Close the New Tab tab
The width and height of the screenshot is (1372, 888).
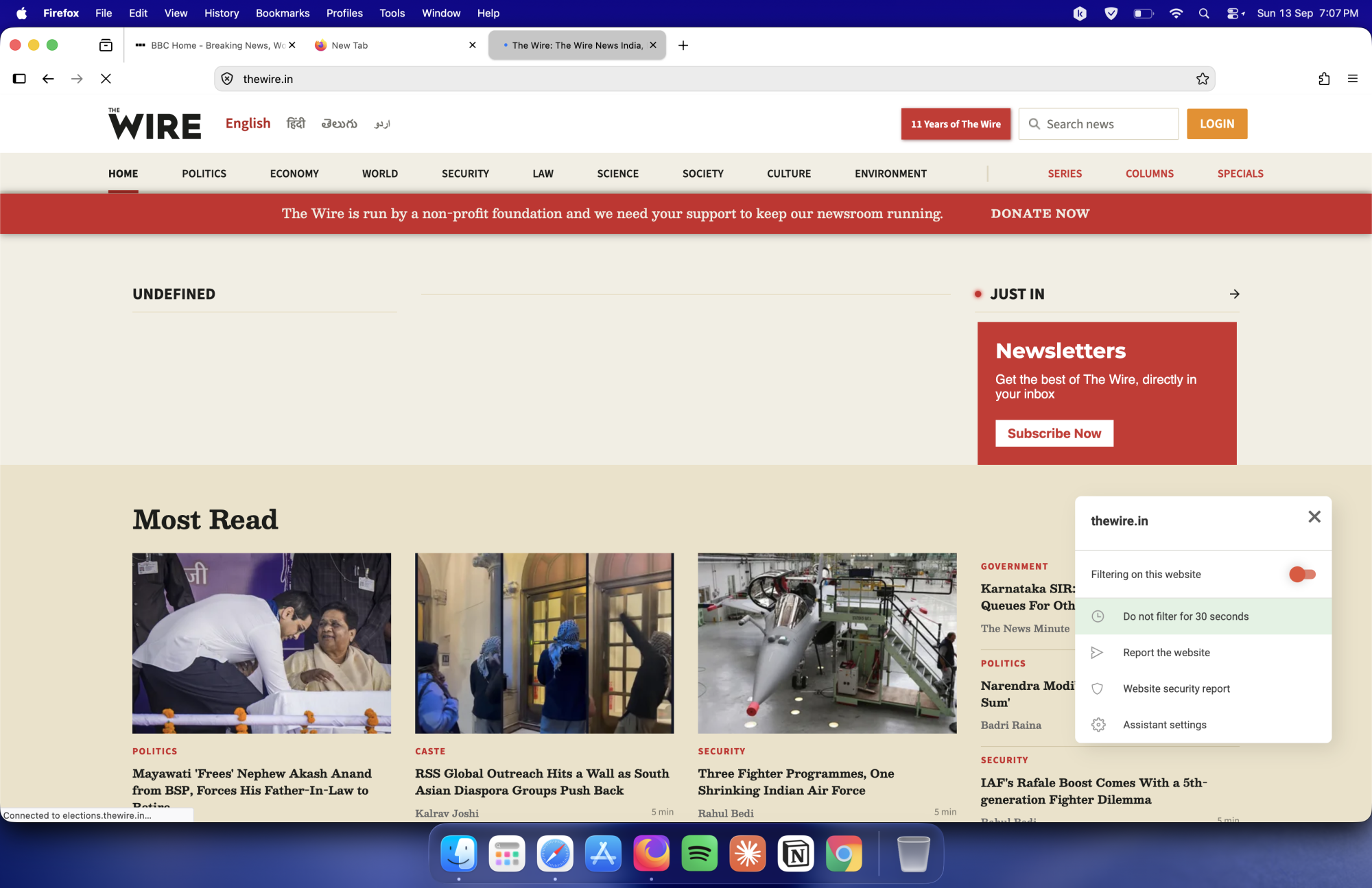pos(473,45)
